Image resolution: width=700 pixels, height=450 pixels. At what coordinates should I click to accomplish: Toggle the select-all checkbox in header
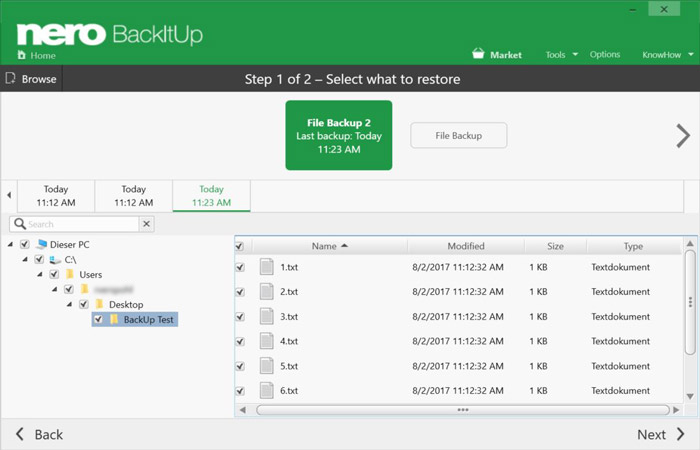click(240, 246)
